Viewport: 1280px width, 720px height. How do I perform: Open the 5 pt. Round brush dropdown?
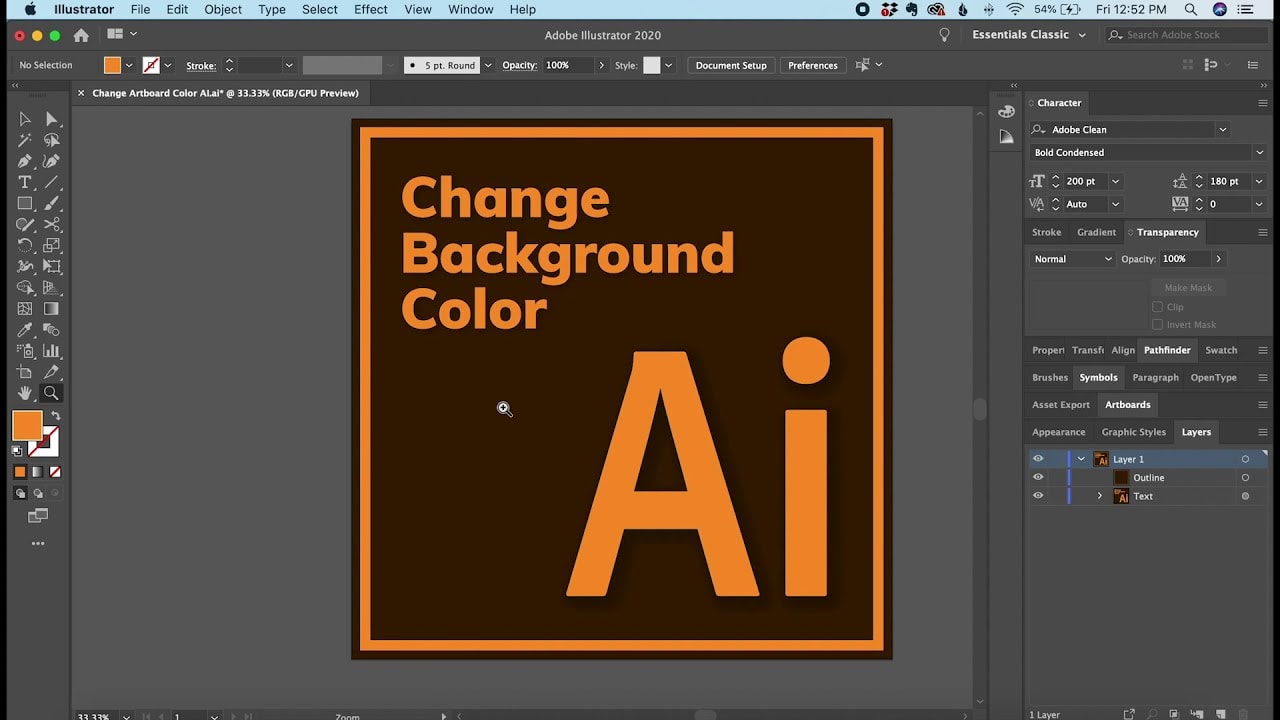(x=488, y=65)
